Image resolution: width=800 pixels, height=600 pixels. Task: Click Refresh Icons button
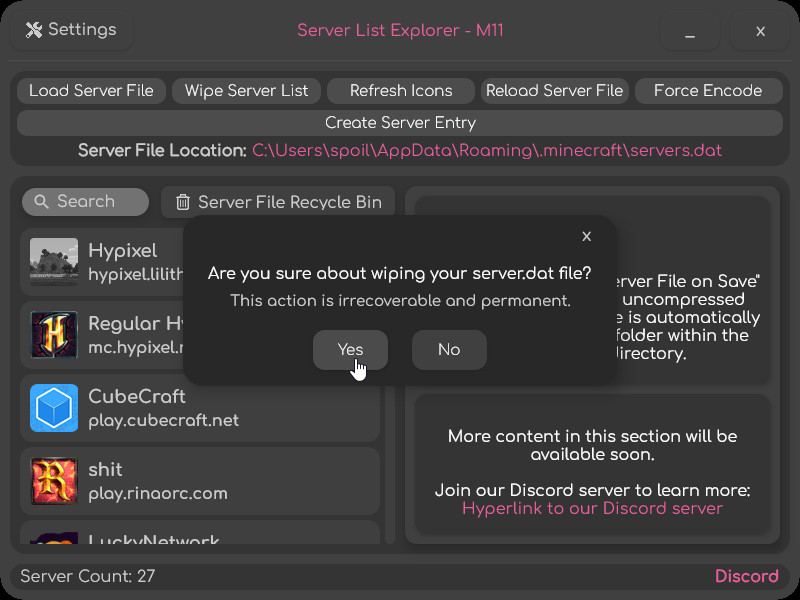pyautogui.click(x=401, y=91)
